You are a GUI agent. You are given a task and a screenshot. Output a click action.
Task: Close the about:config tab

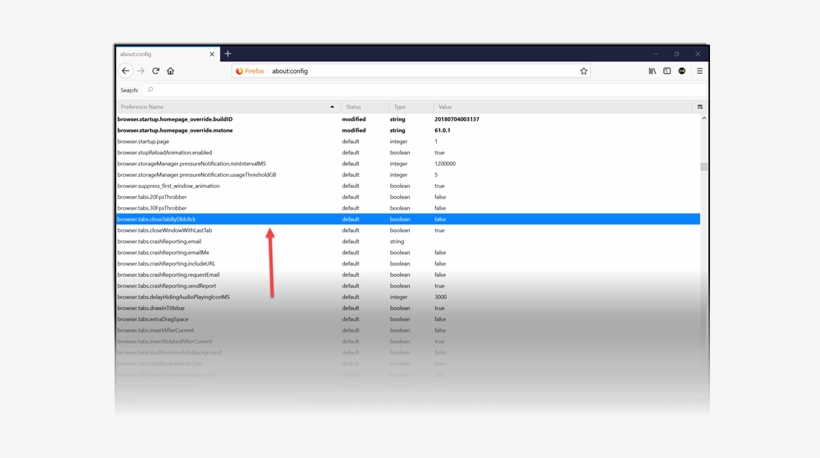(x=212, y=54)
